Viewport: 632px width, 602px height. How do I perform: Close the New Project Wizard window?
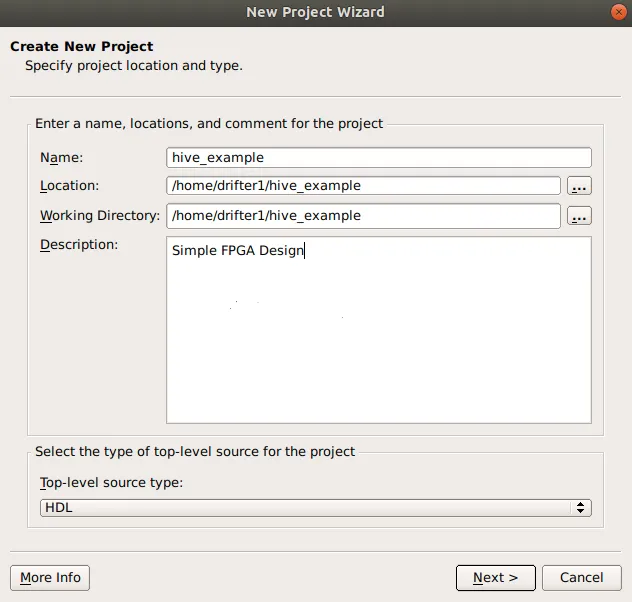(618, 12)
